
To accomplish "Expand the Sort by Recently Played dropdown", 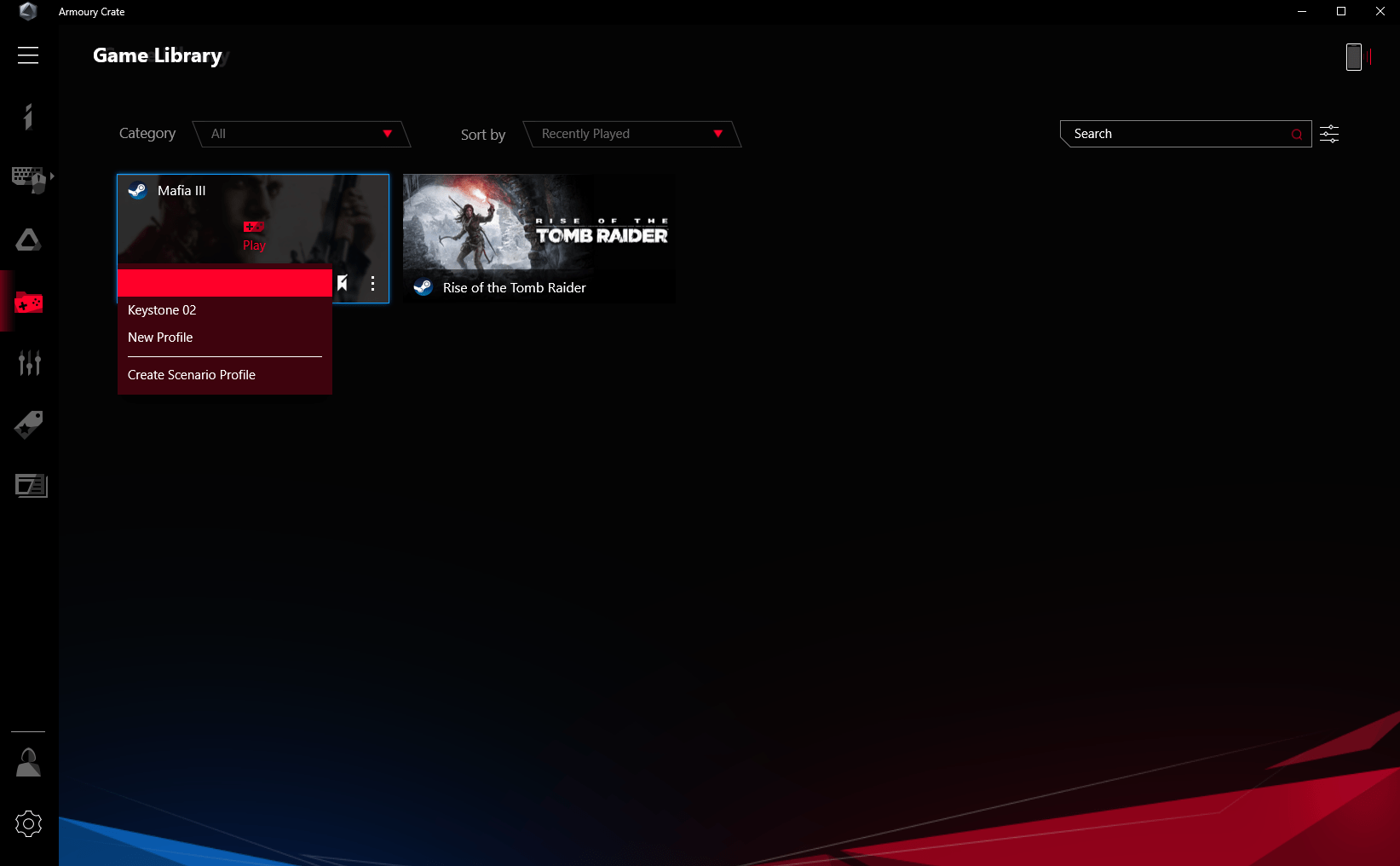I will pyautogui.click(x=631, y=134).
